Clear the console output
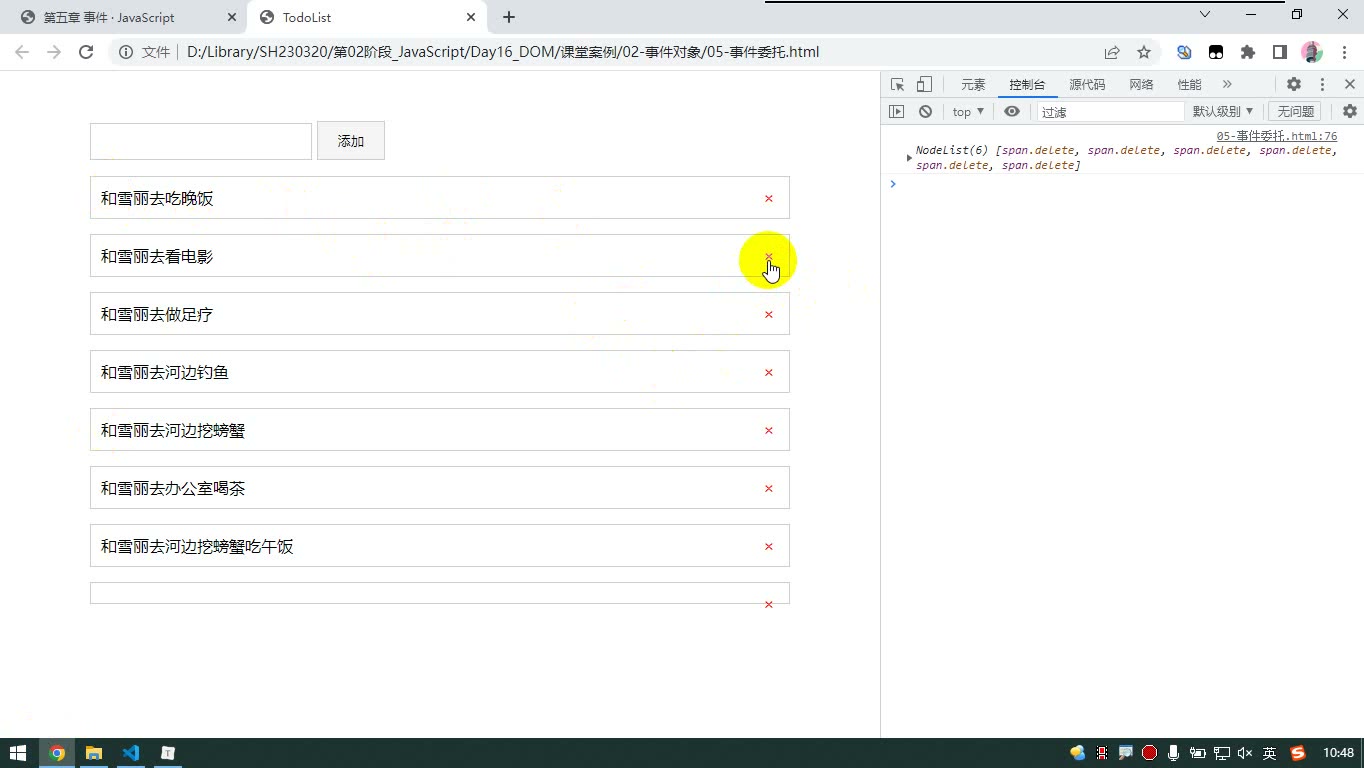 point(925,112)
